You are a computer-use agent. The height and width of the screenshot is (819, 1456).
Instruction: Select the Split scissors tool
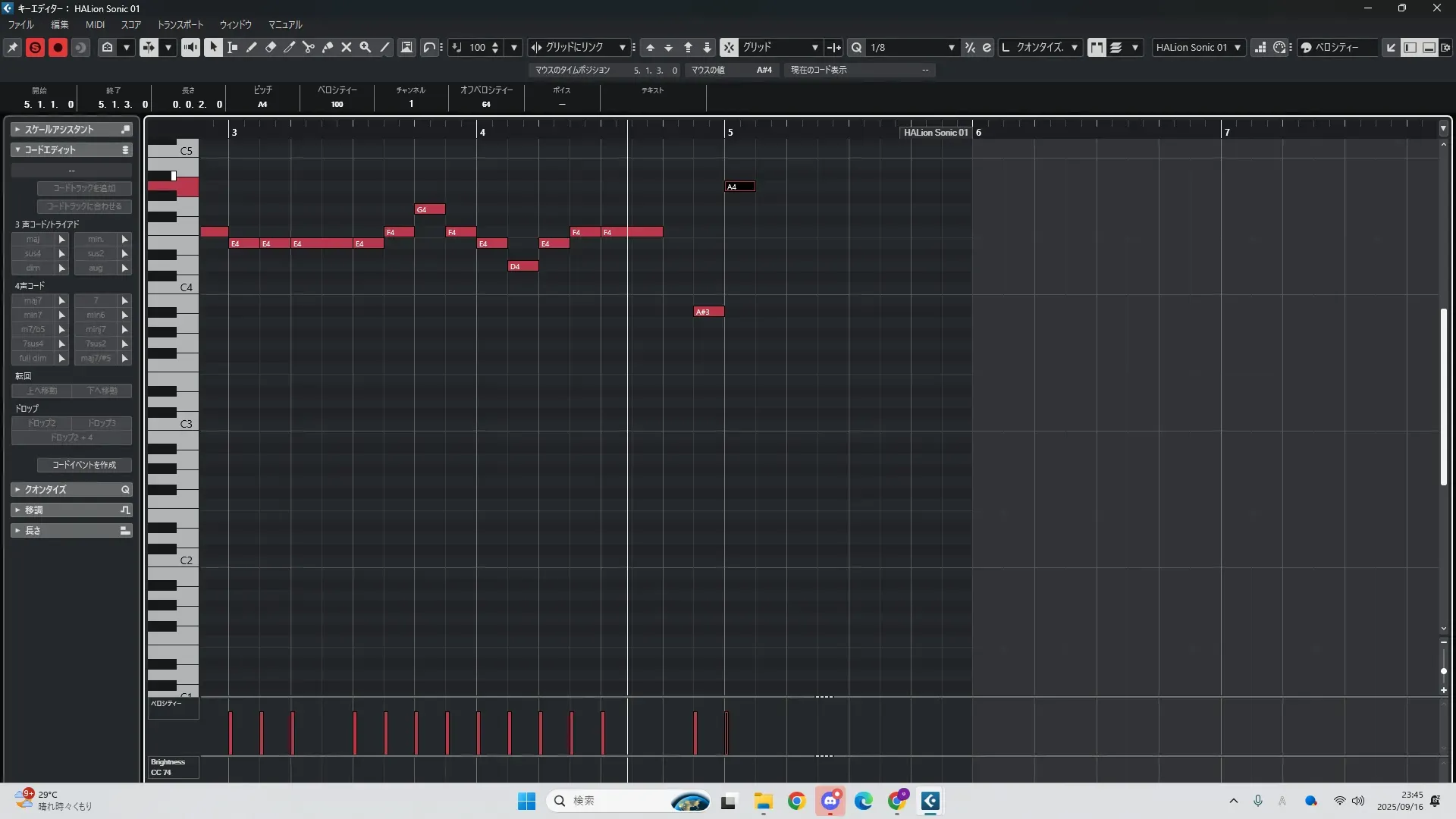click(309, 47)
